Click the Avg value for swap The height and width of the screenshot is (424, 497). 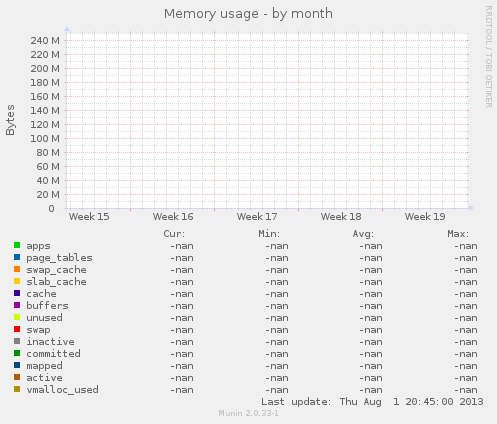coord(371,330)
